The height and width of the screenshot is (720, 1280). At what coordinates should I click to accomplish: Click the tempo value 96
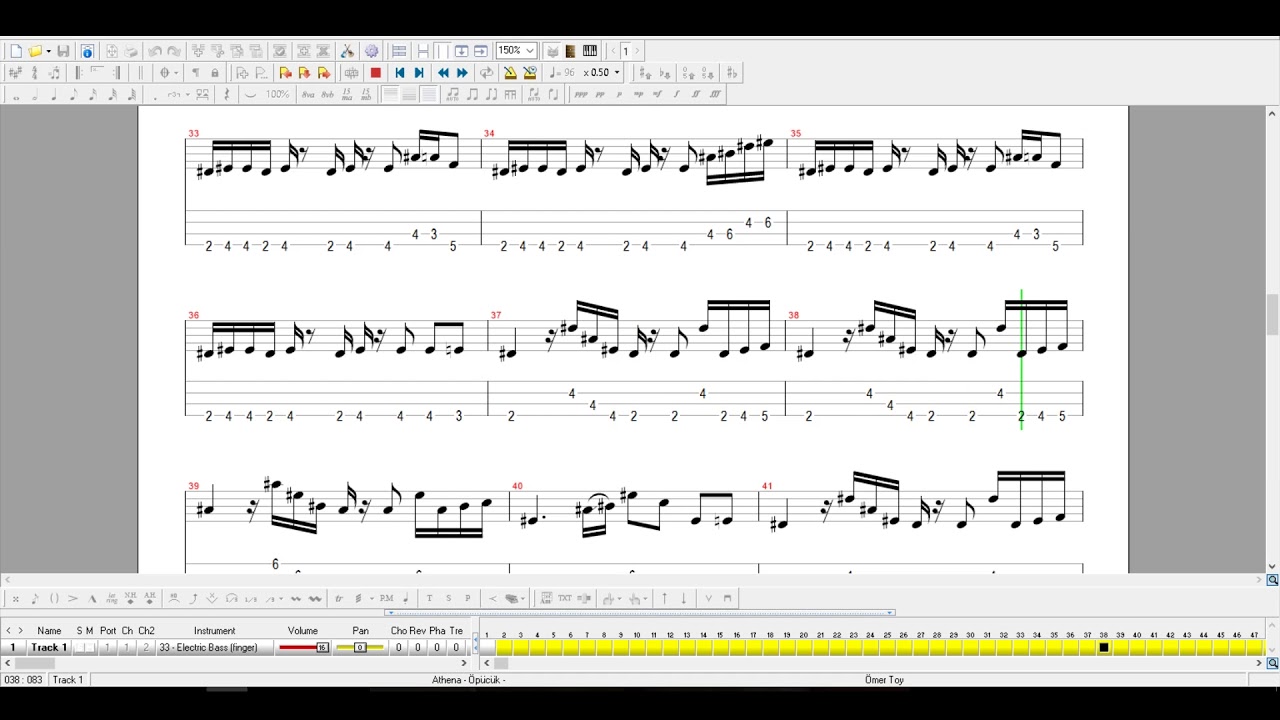pyautogui.click(x=569, y=73)
